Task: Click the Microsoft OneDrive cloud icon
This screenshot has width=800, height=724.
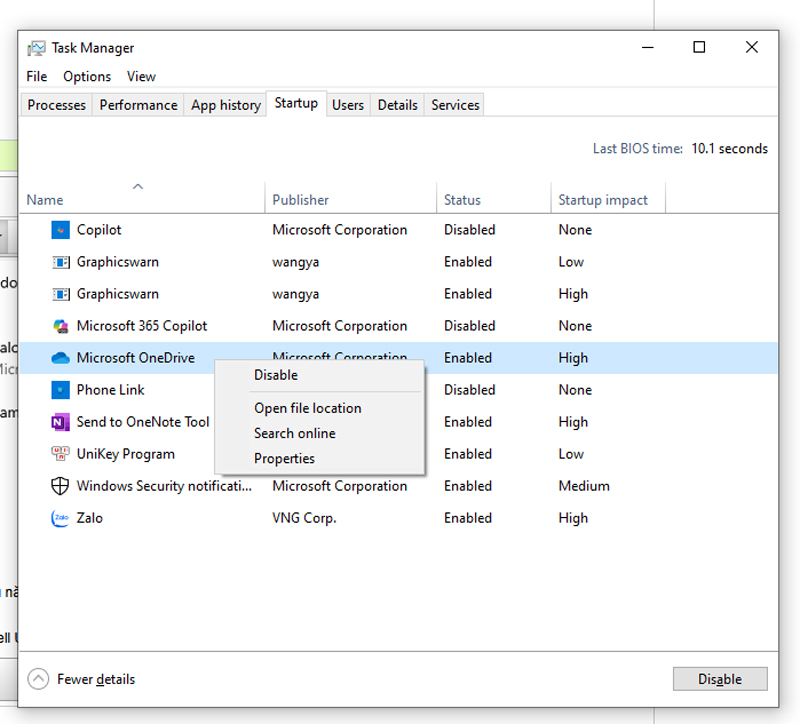Action: (x=60, y=358)
